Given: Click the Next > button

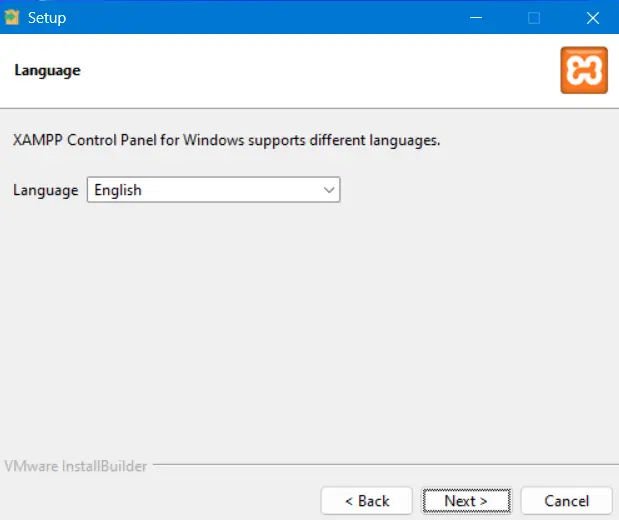Looking at the screenshot, I should tap(466, 501).
